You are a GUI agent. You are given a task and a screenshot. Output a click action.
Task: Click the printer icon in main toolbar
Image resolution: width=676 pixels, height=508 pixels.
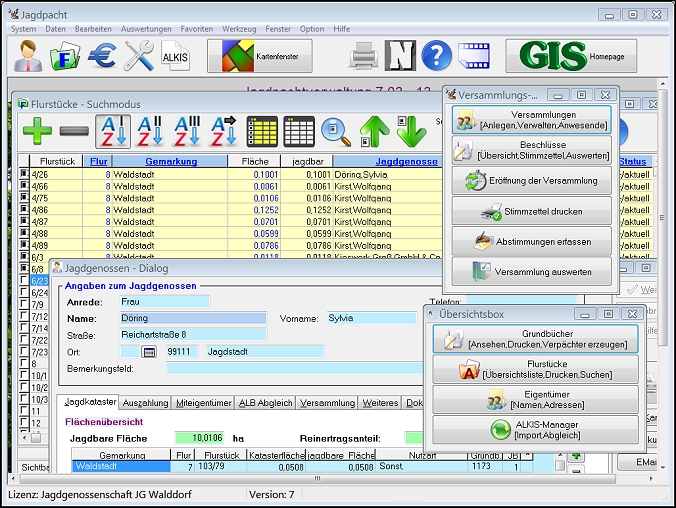point(362,56)
